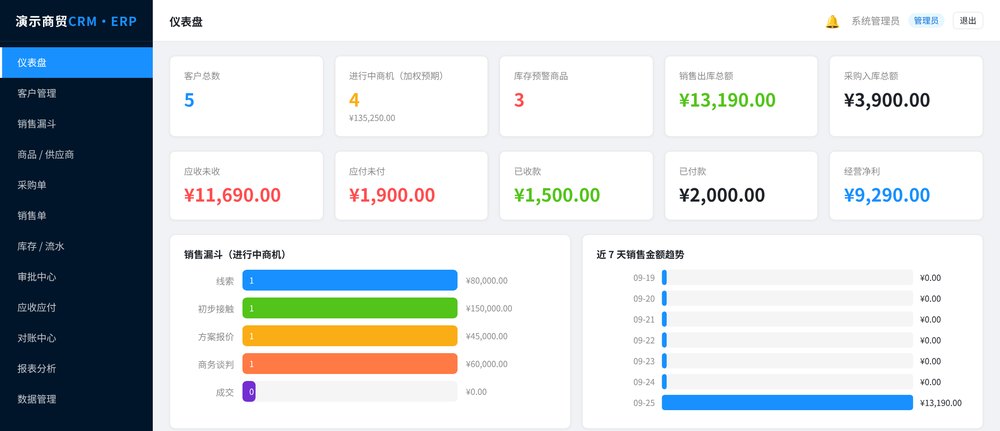The width and height of the screenshot is (1000, 431).
Task: Click the 09-20 date label
Action: 644,298
